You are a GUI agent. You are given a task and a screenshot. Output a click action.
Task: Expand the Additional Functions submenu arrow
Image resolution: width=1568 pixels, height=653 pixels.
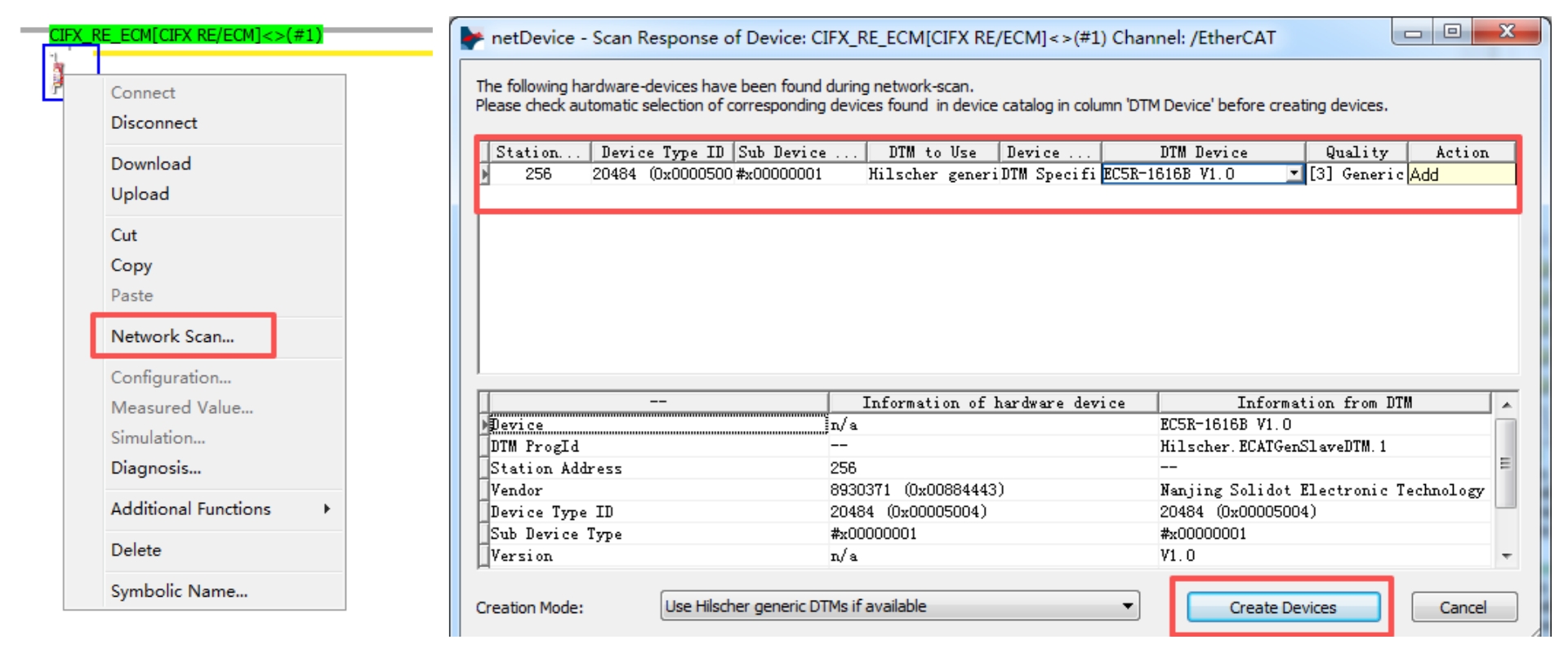[327, 509]
